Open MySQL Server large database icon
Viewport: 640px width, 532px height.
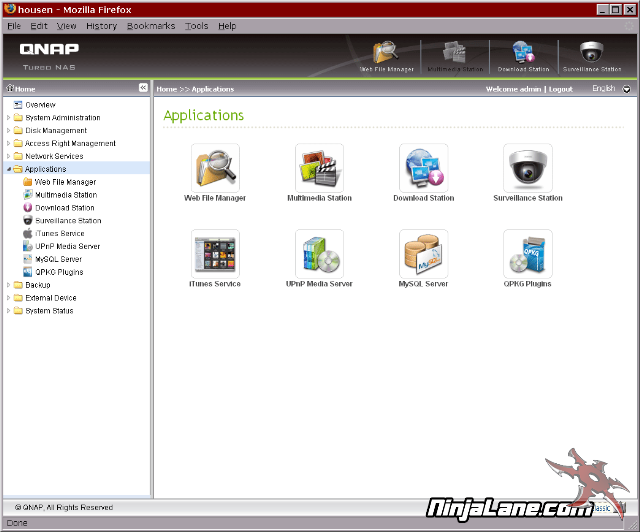(424, 254)
